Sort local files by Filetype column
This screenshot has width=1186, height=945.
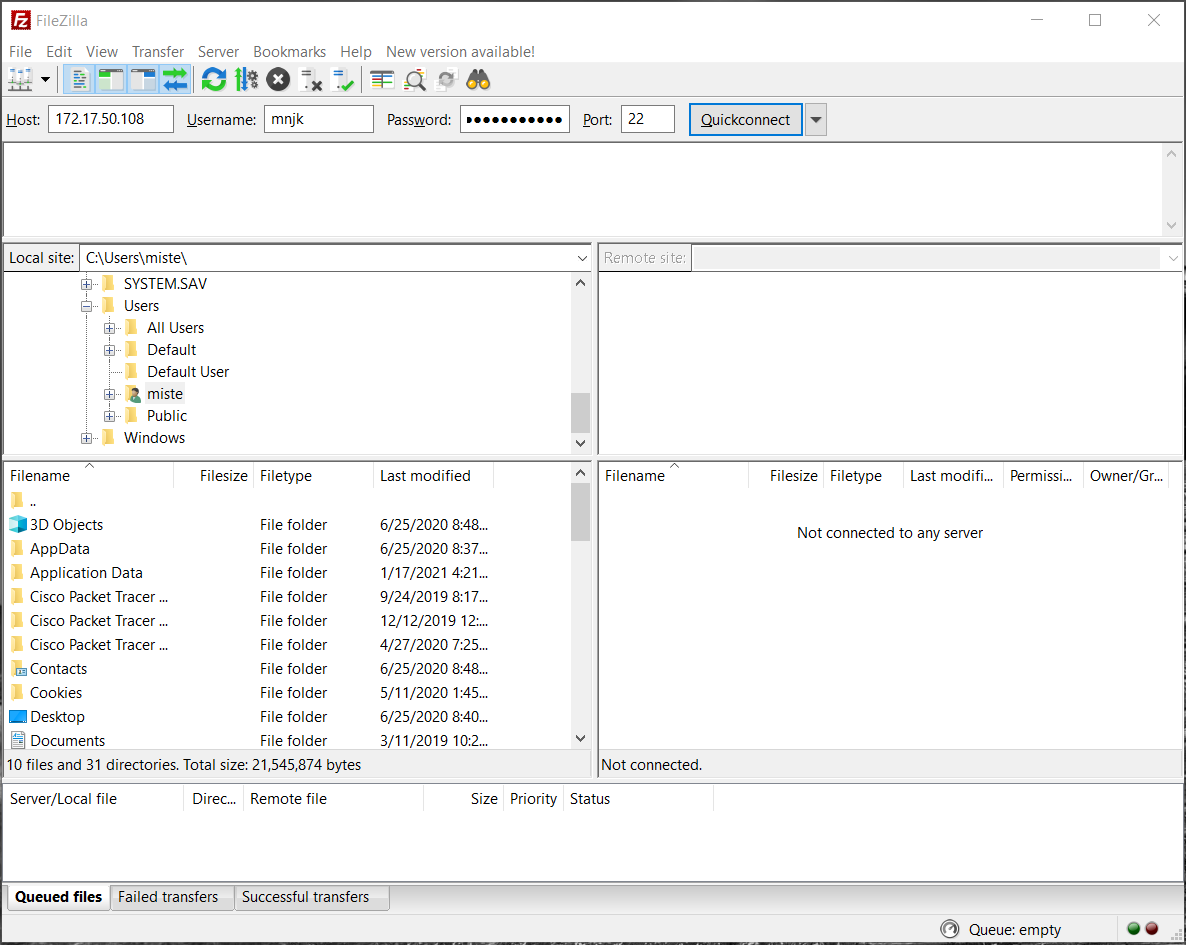click(x=313, y=475)
